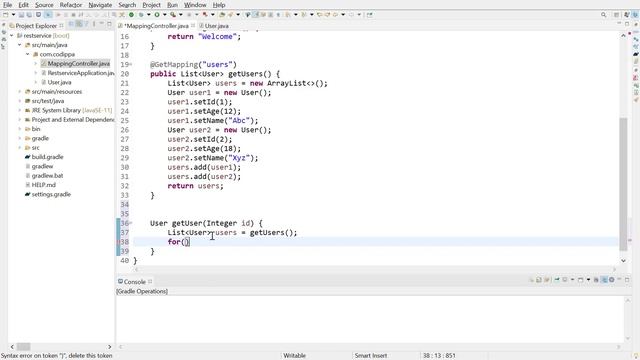This screenshot has height=360, width=640.
Task: Click cursor position 38 : 13 : 851 status
Action: (x=439, y=356)
